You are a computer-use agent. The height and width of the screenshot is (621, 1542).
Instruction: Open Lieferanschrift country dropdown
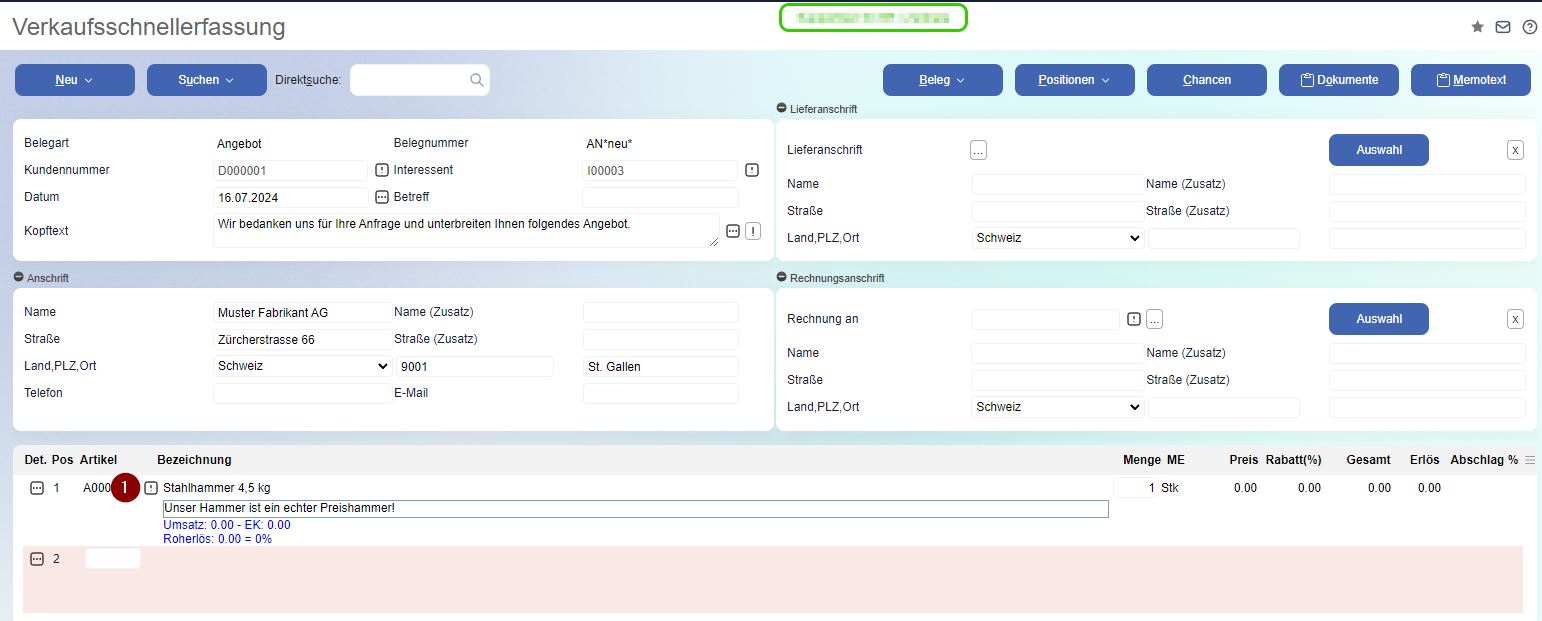(1058, 238)
